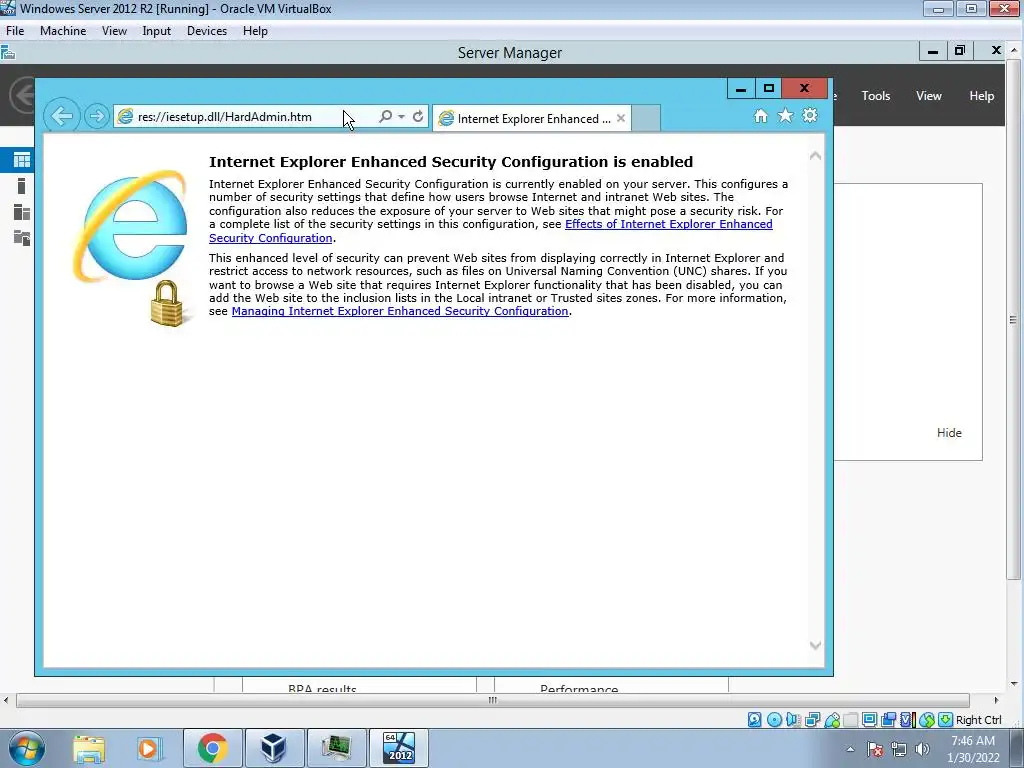Click VirtualBox audio indicator icon

point(793,720)
